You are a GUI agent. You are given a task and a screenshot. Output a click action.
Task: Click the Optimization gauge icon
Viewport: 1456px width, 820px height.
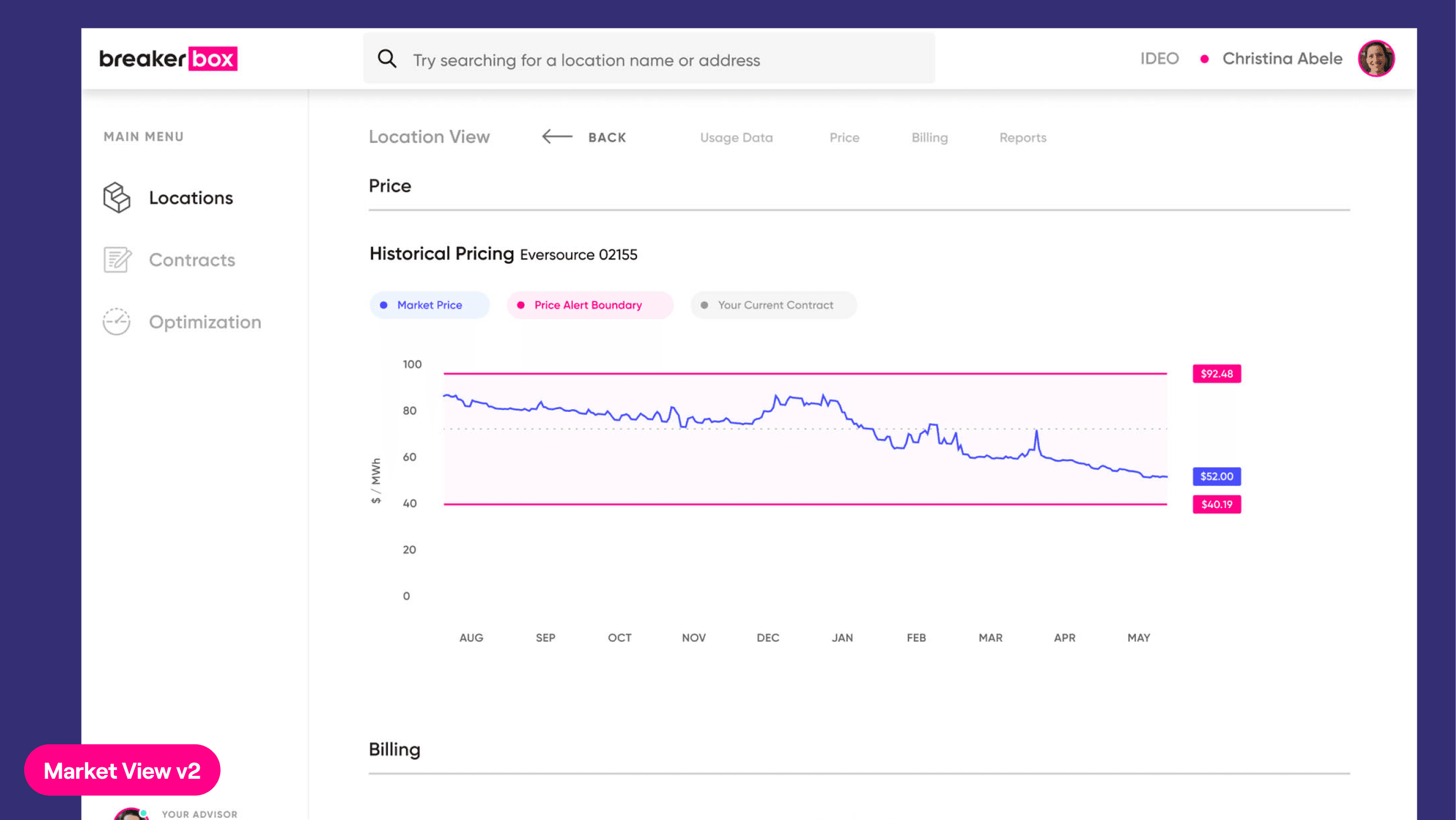coord(117,322)
